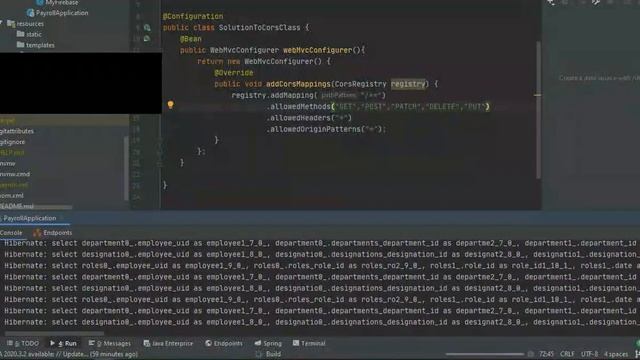This screenshot has height=360, width=640.
Task: Click the status bar progress bar
Action: (x=484, y=354)
